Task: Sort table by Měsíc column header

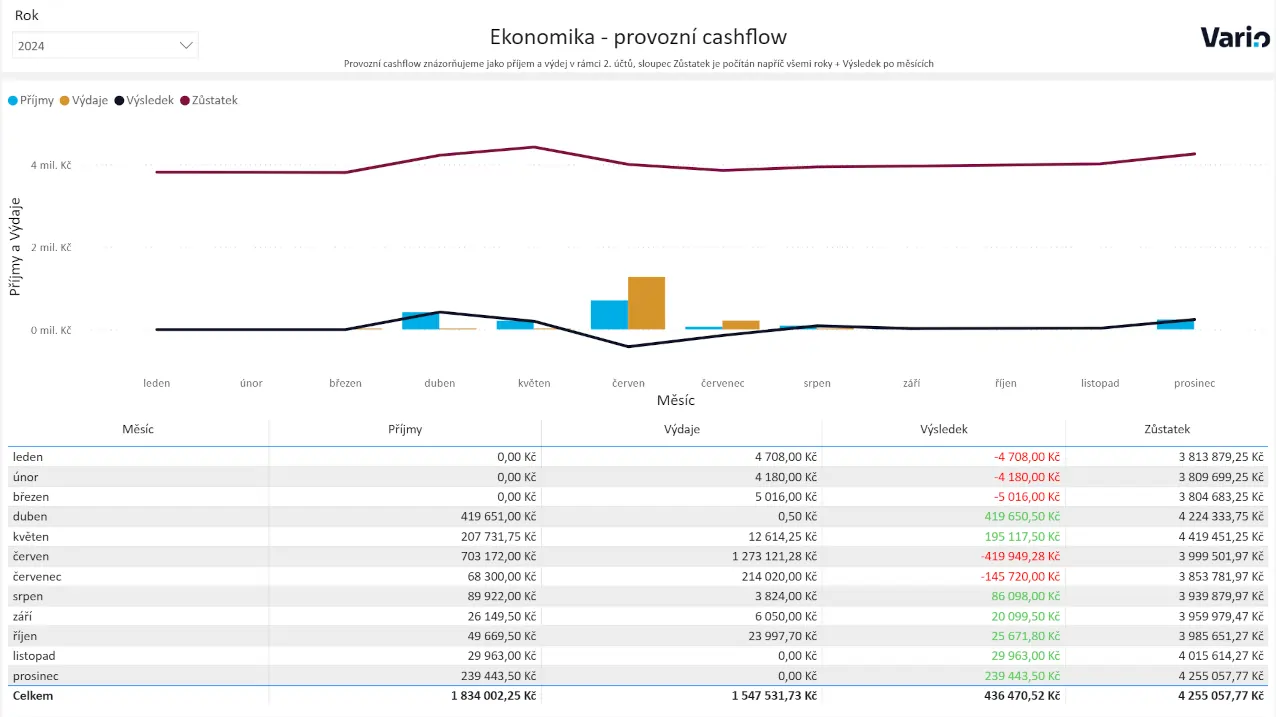Action: (x=138, y=429)
